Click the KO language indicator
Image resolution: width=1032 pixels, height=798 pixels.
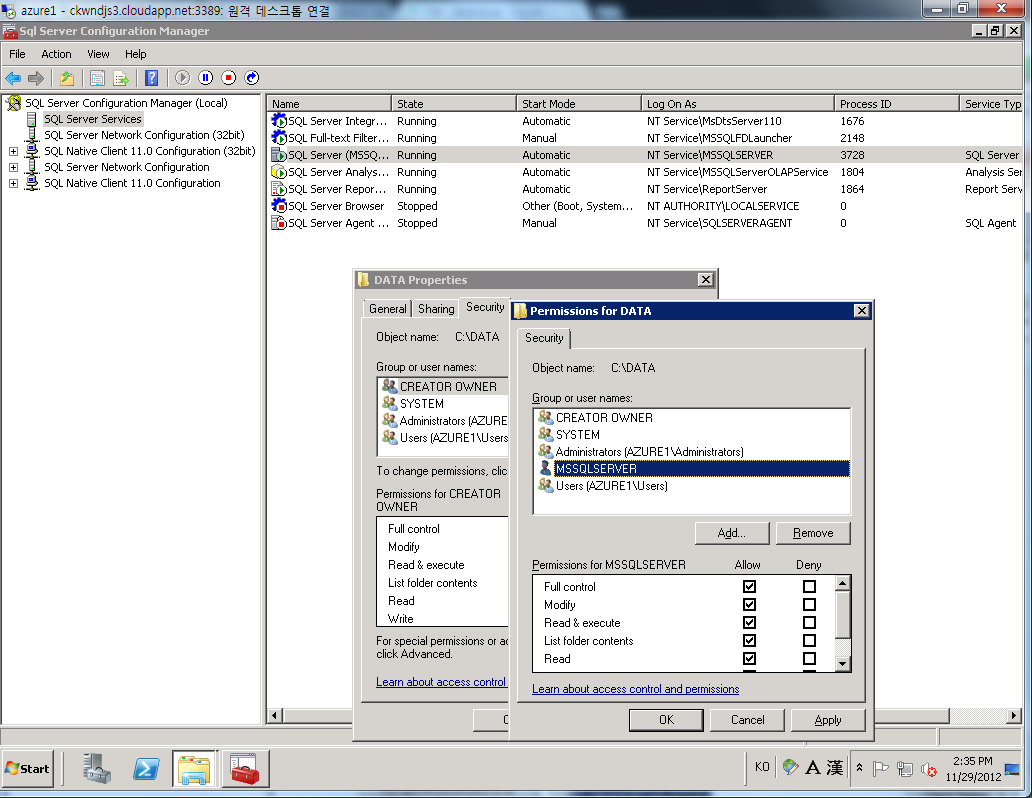(x=761, y=767)
